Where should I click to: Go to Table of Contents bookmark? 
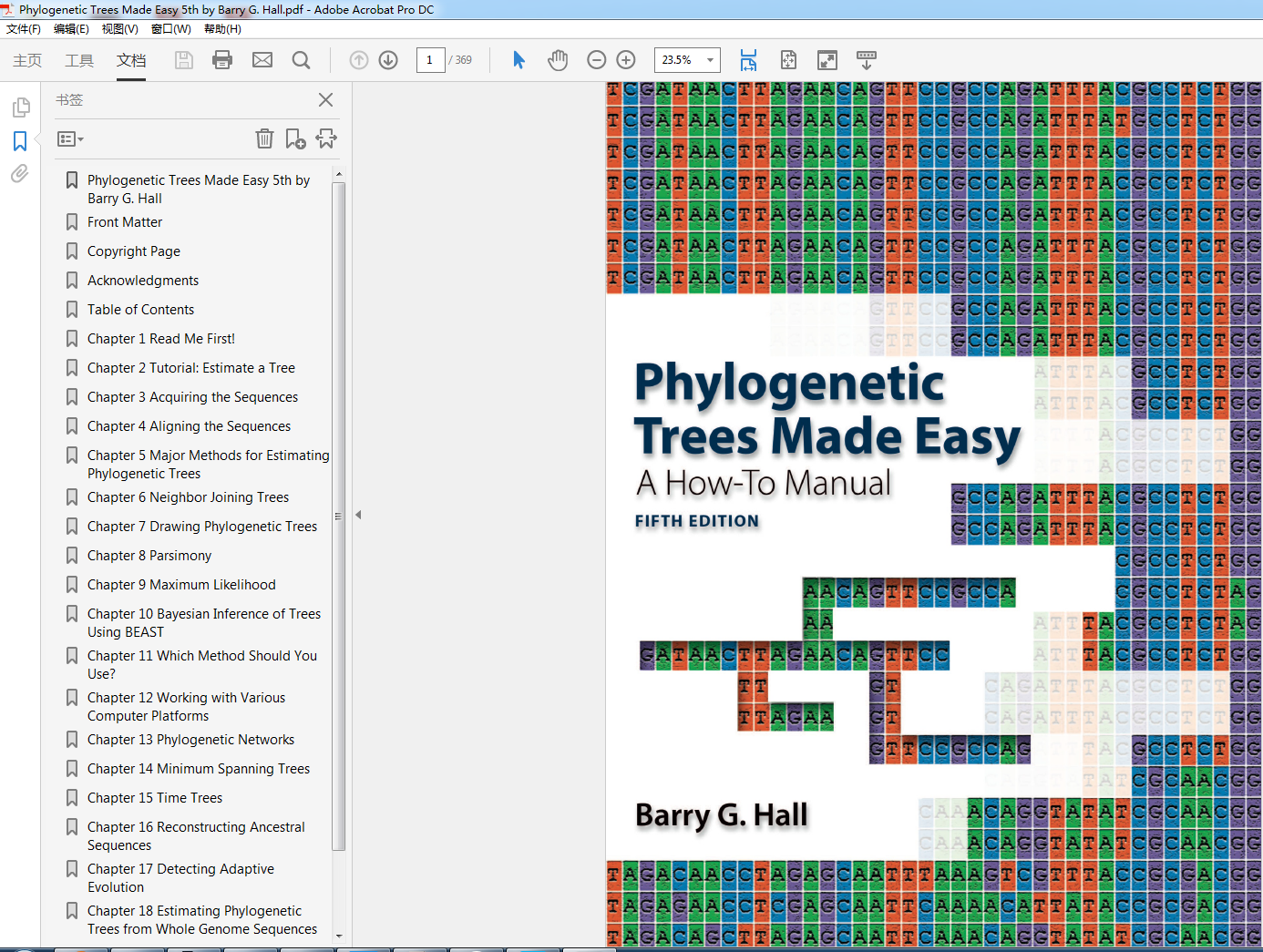point(141,310)
